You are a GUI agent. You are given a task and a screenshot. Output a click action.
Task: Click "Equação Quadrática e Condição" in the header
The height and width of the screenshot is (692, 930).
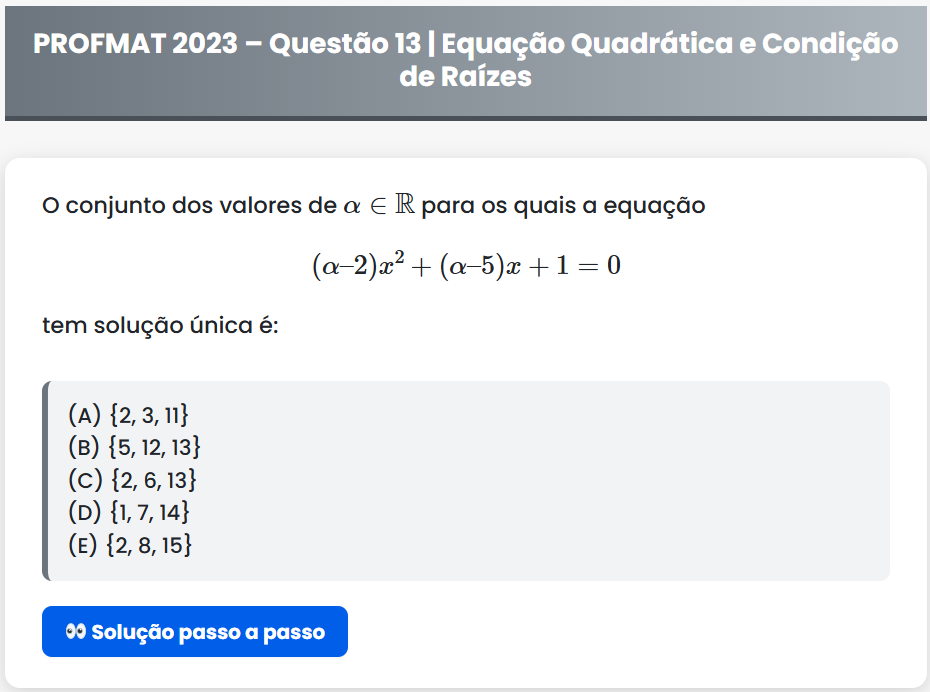tap(670, 44)
